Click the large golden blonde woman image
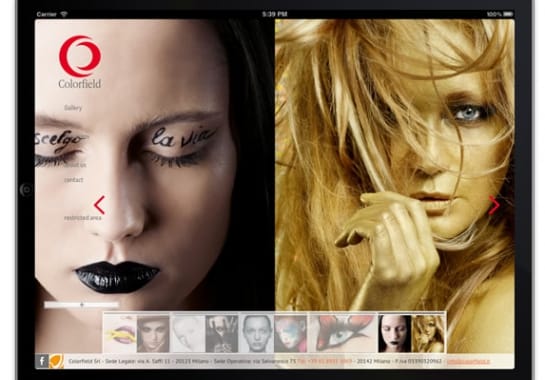Viewport: 545px width, 380px height. pos(395,165)
